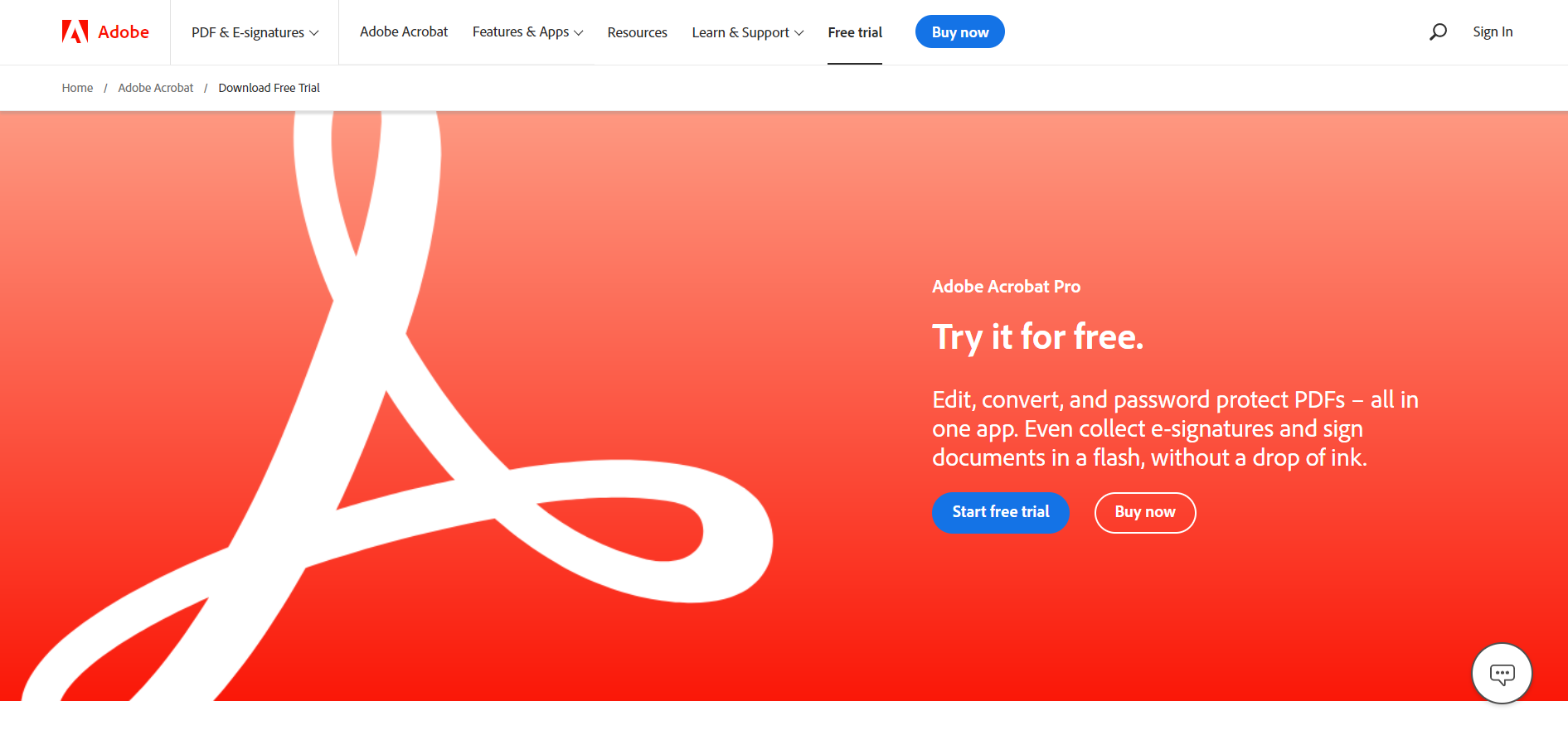This screenshot has width=1568, height=735.
Task: Go to Home breadcrumb
Action: pyautogui.click(x=77, y=88)
